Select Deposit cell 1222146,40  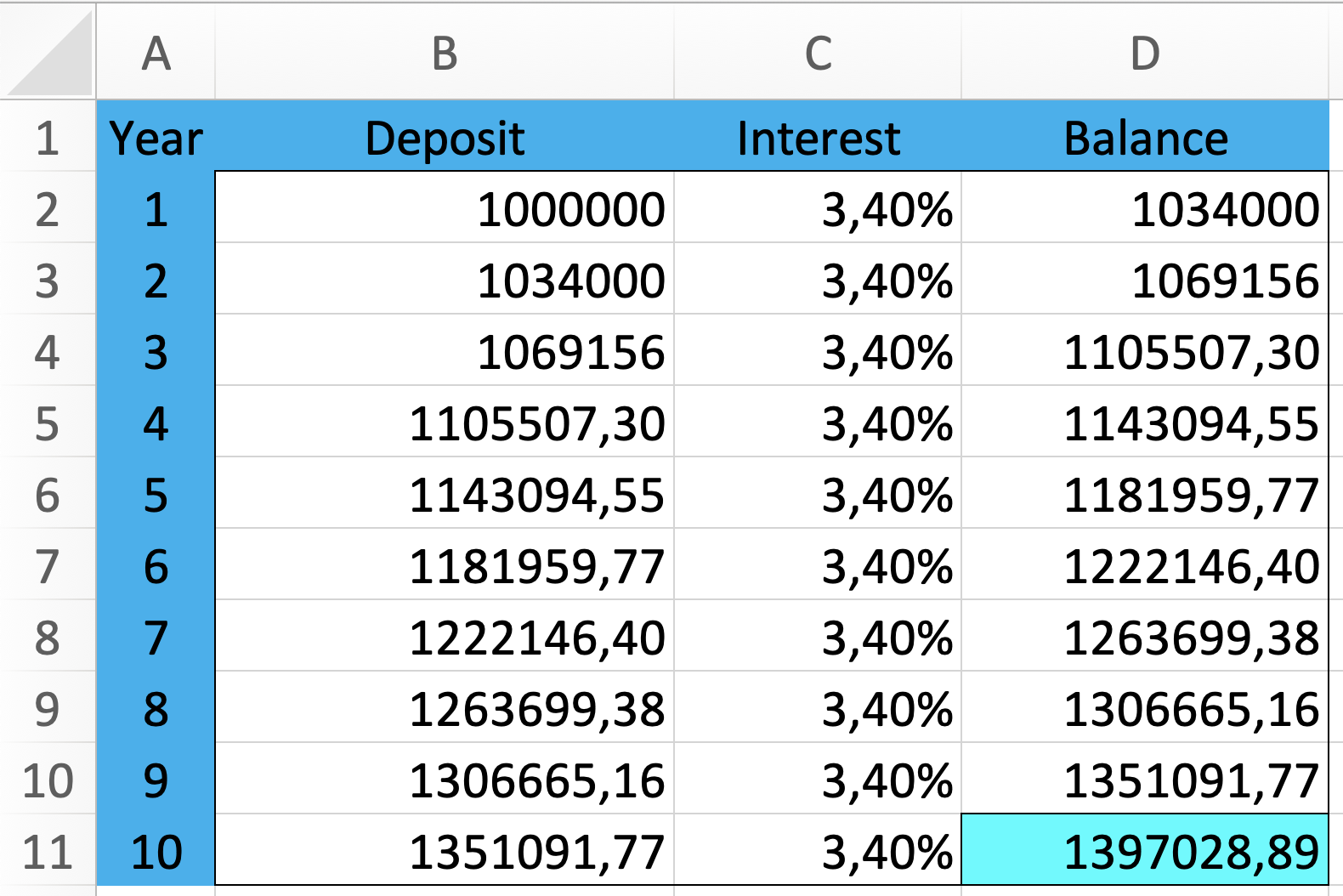(445, 636)
